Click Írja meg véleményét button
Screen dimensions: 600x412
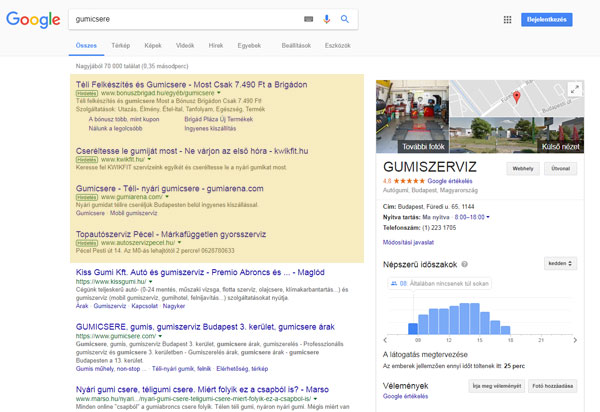coord(497,386)
